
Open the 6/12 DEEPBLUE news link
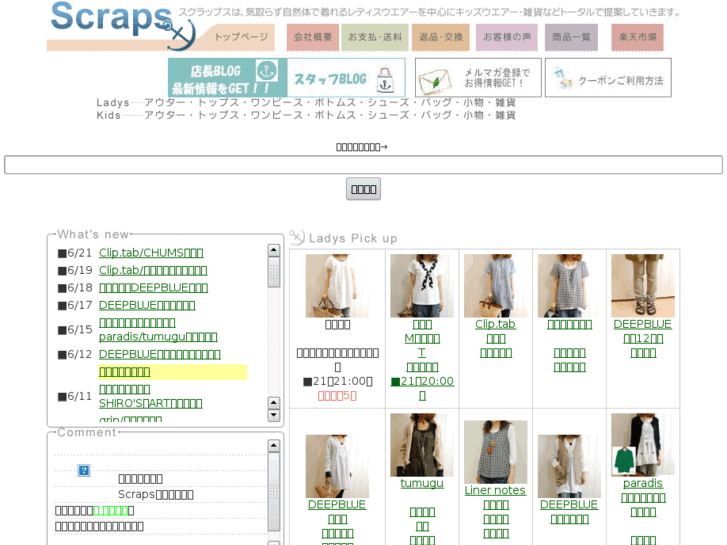click(x=159, y=354)
